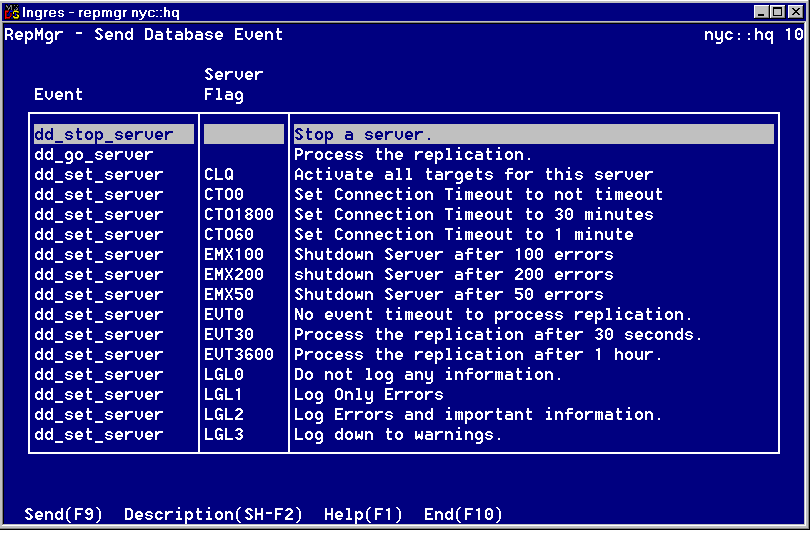The image size is (812, 534).
Task: Open Description(SH-F2) menu option
Action: coord(213,515)
